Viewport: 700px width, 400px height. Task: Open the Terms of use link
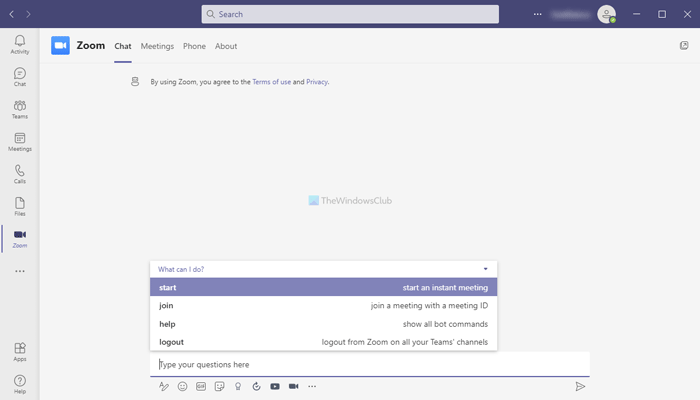271,82
